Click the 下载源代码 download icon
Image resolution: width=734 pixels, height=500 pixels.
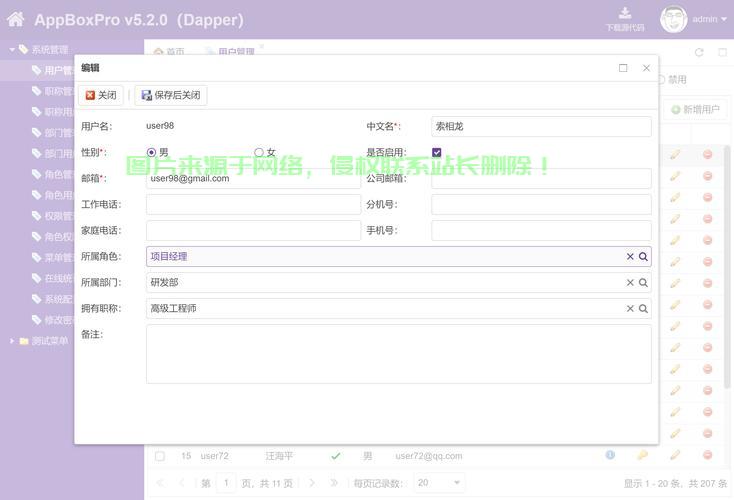[625, 13]
